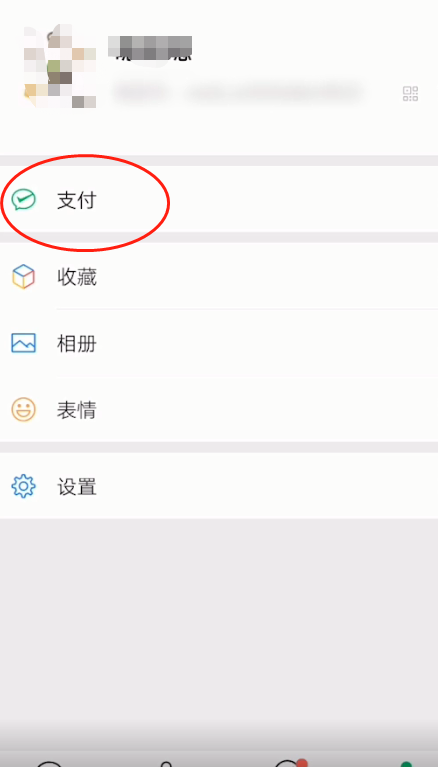Screen dimensions: 438x767
Task: Switch to the Chats bottom tab
Action: pyautogui.click(x=50, y=763)
